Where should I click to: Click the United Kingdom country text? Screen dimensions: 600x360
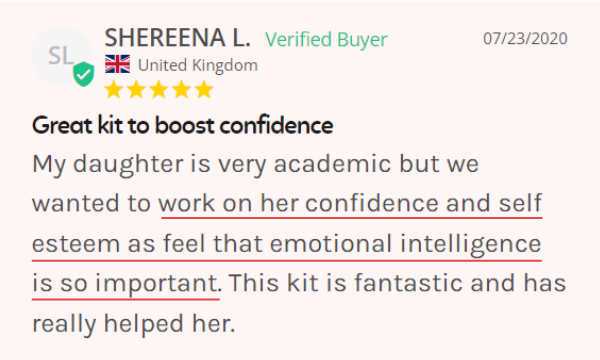click(x=198, y=65)
